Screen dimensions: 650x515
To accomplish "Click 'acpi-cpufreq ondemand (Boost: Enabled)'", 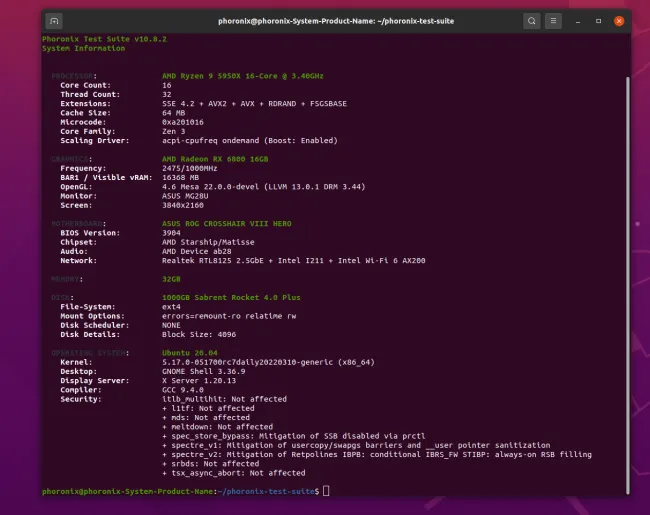I will coord(250,141).
